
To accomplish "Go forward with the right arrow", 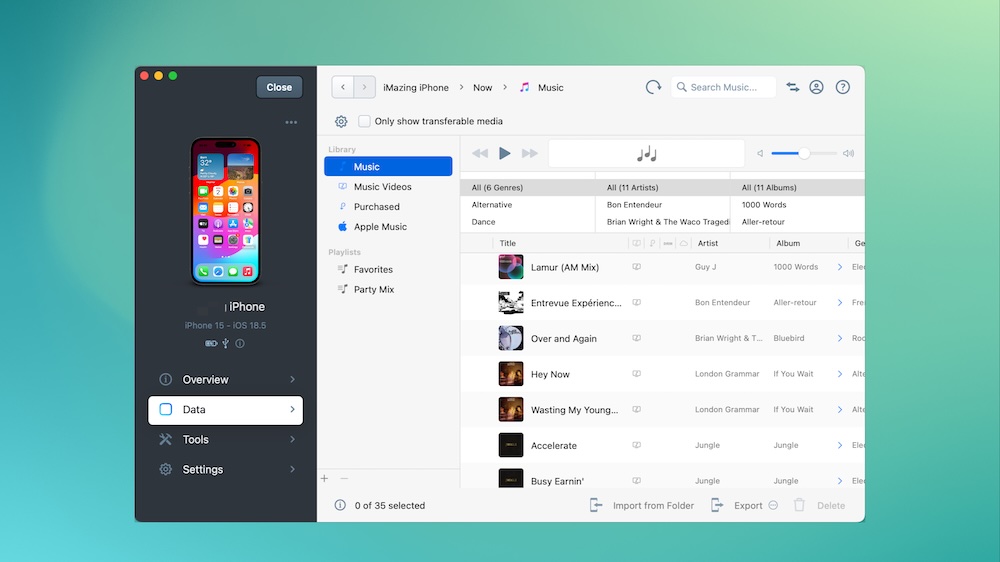I will pos(364,87).
